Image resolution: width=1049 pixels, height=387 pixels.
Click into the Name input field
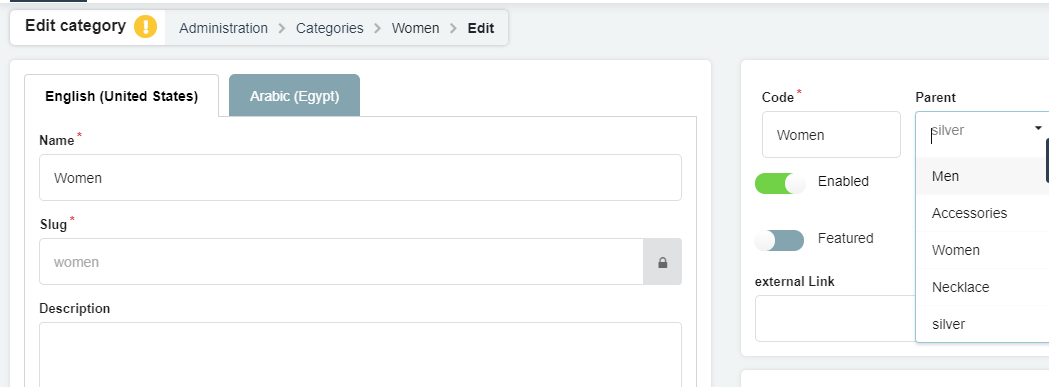(361, 178)
